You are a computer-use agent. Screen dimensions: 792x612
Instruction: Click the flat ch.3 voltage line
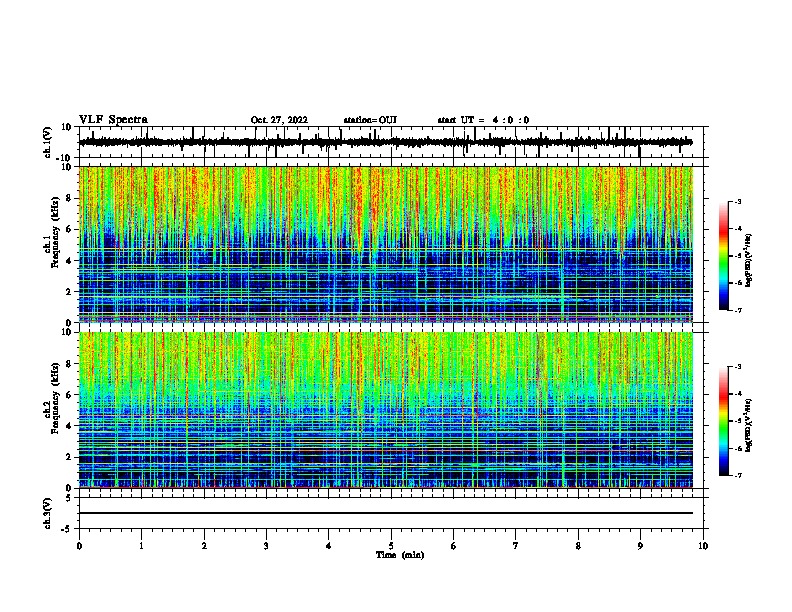(386, 513)
